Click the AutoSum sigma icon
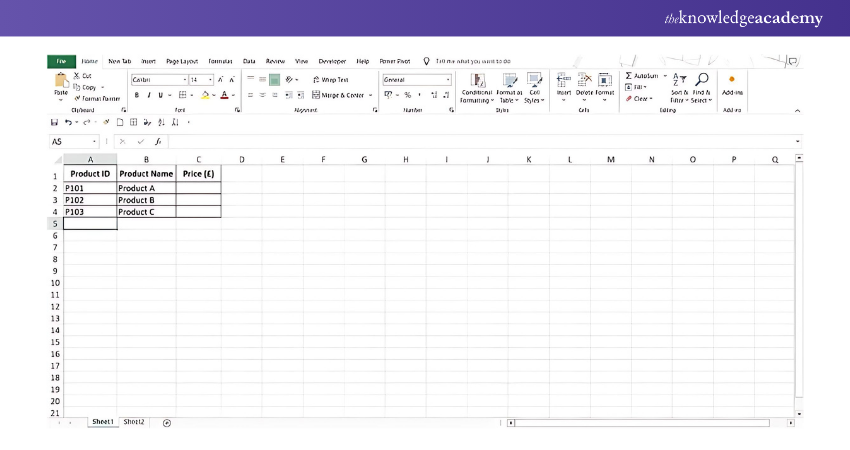850x450 pixels. pos(628,76)
